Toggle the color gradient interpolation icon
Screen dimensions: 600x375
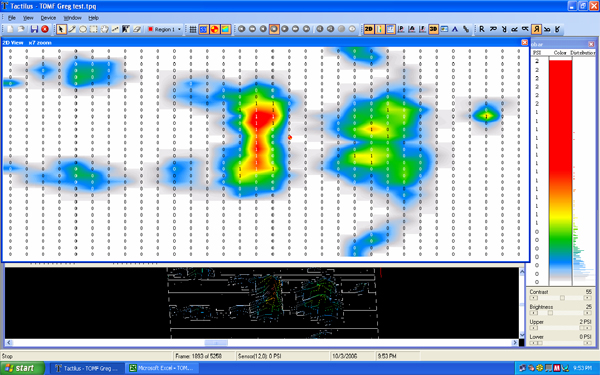pos(226,29)
